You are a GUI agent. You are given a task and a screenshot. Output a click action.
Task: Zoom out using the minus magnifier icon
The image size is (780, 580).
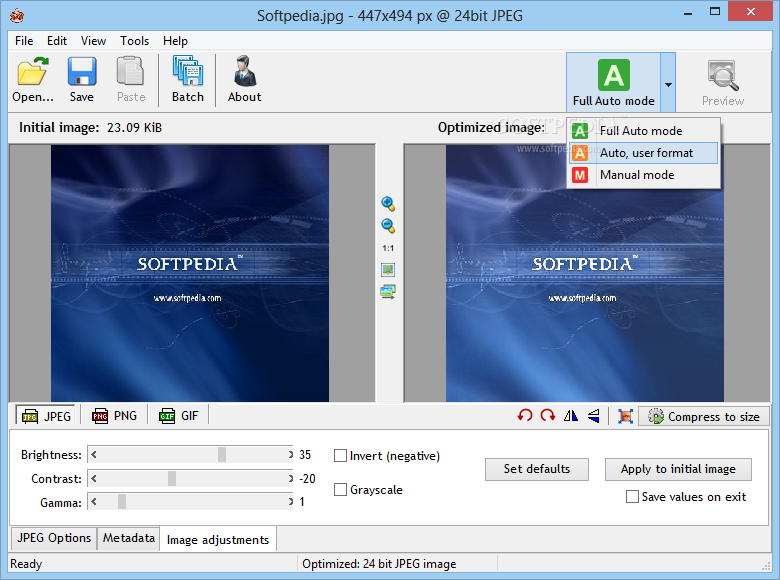388,225
